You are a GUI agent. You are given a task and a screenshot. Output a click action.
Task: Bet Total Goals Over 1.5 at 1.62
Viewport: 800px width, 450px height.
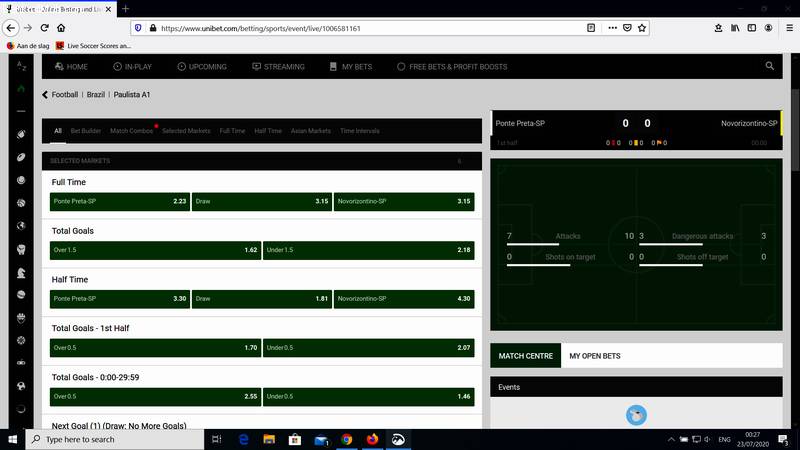pos(155,250)
